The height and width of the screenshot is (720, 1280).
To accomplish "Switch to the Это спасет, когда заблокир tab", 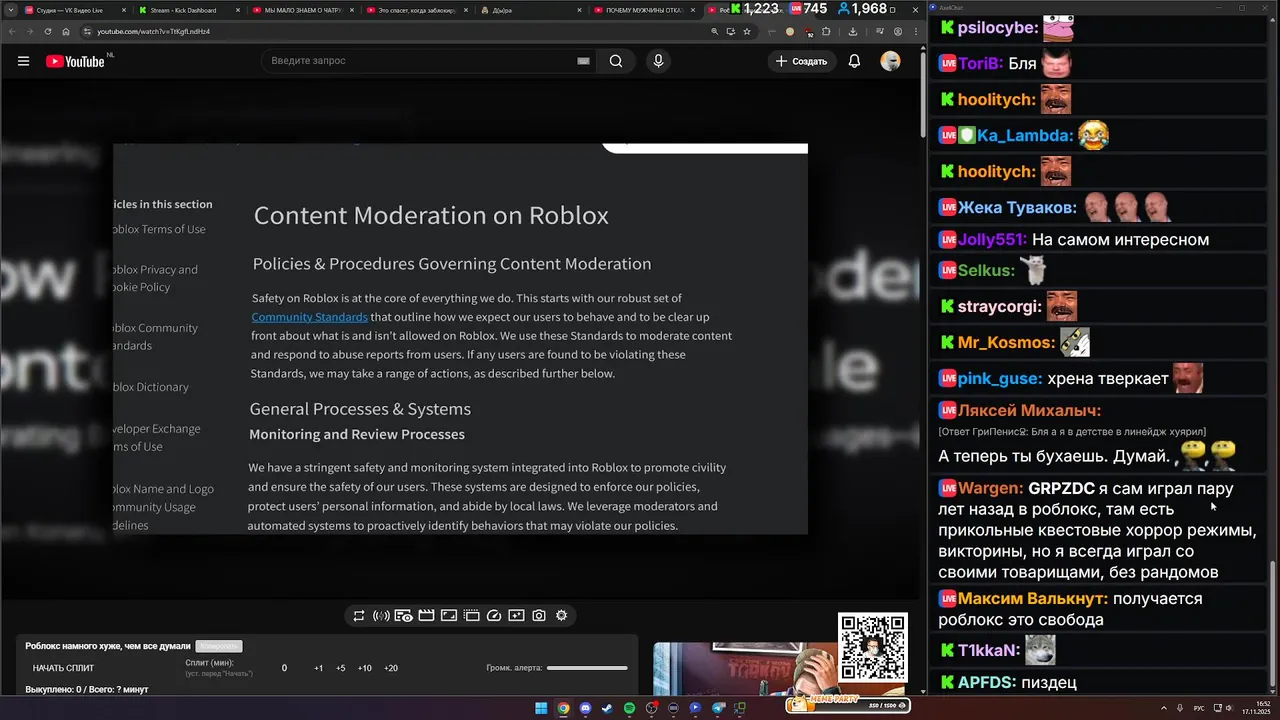I will [416, 10].
